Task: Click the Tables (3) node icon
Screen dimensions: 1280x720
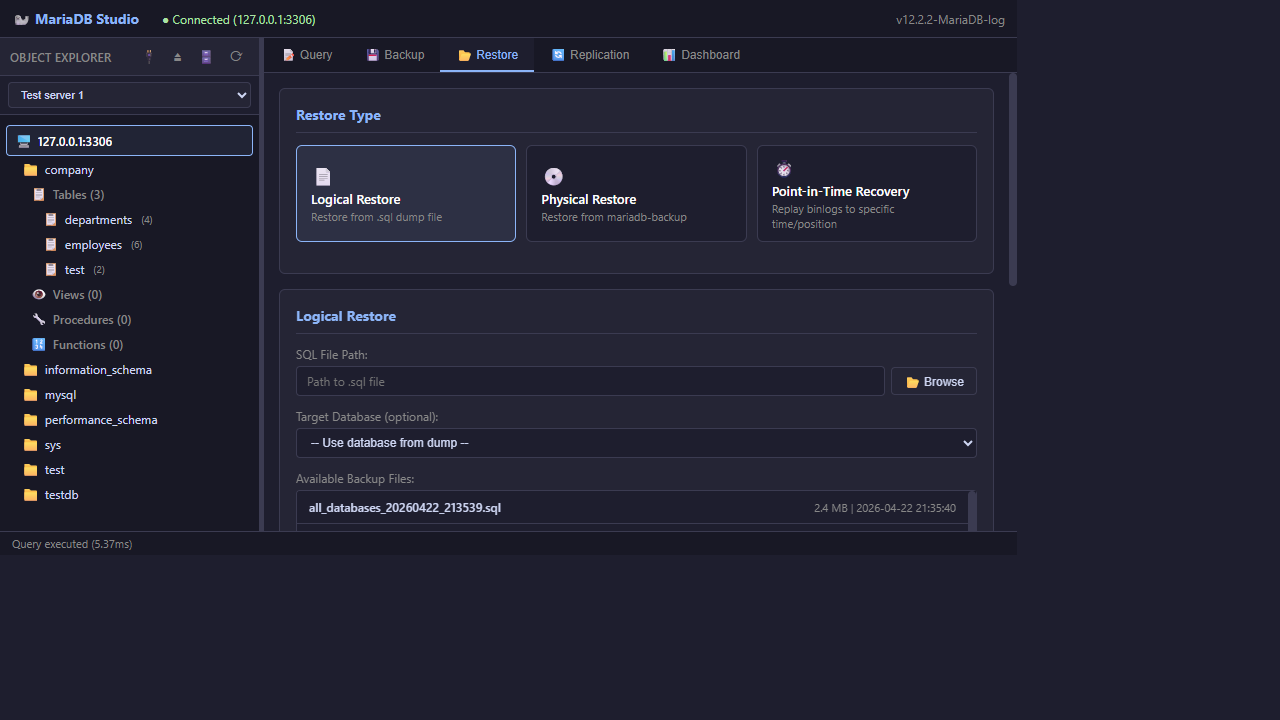Action: [39, 194]
